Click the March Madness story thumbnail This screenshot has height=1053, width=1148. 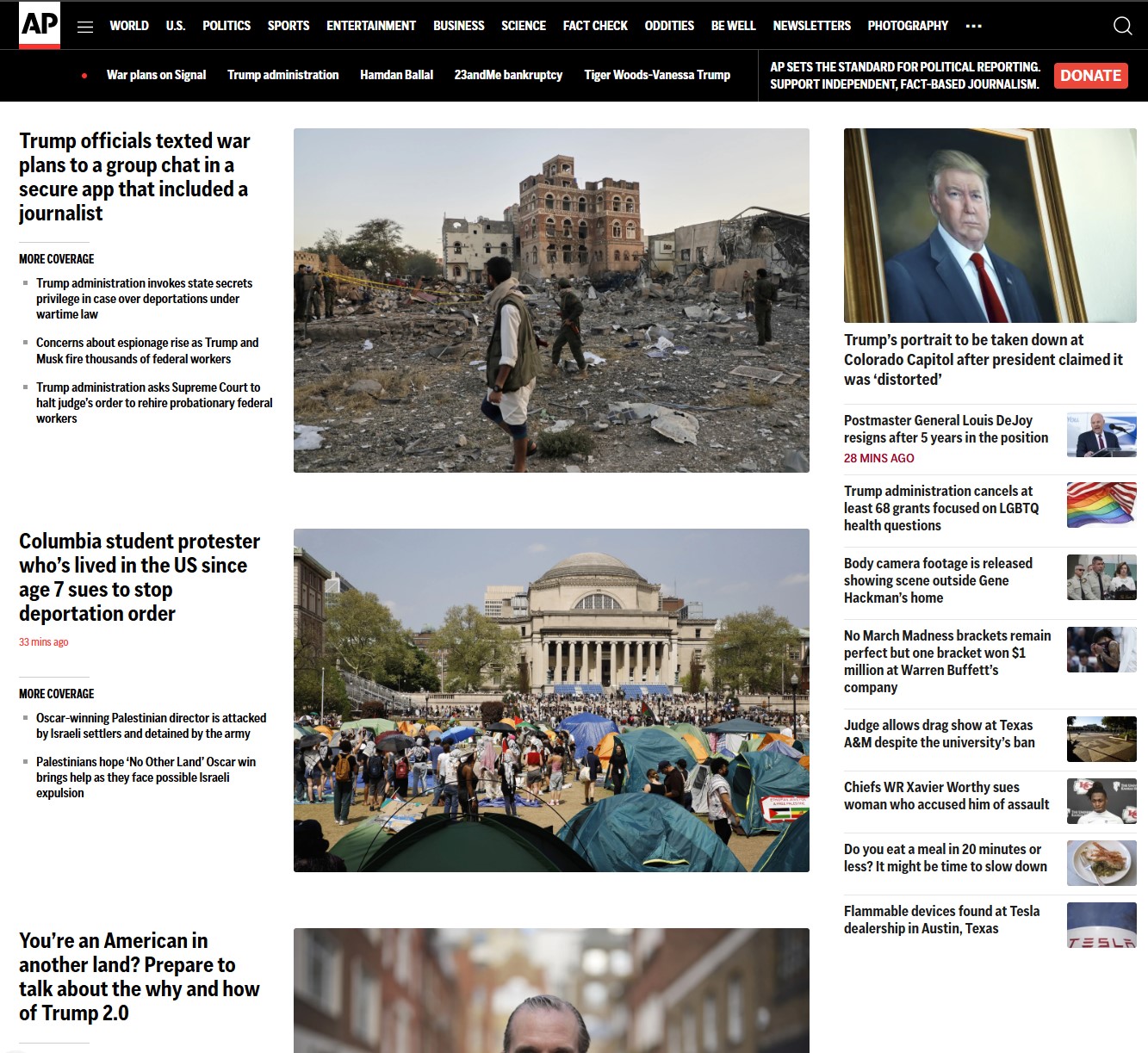[x=1101, y=649]
